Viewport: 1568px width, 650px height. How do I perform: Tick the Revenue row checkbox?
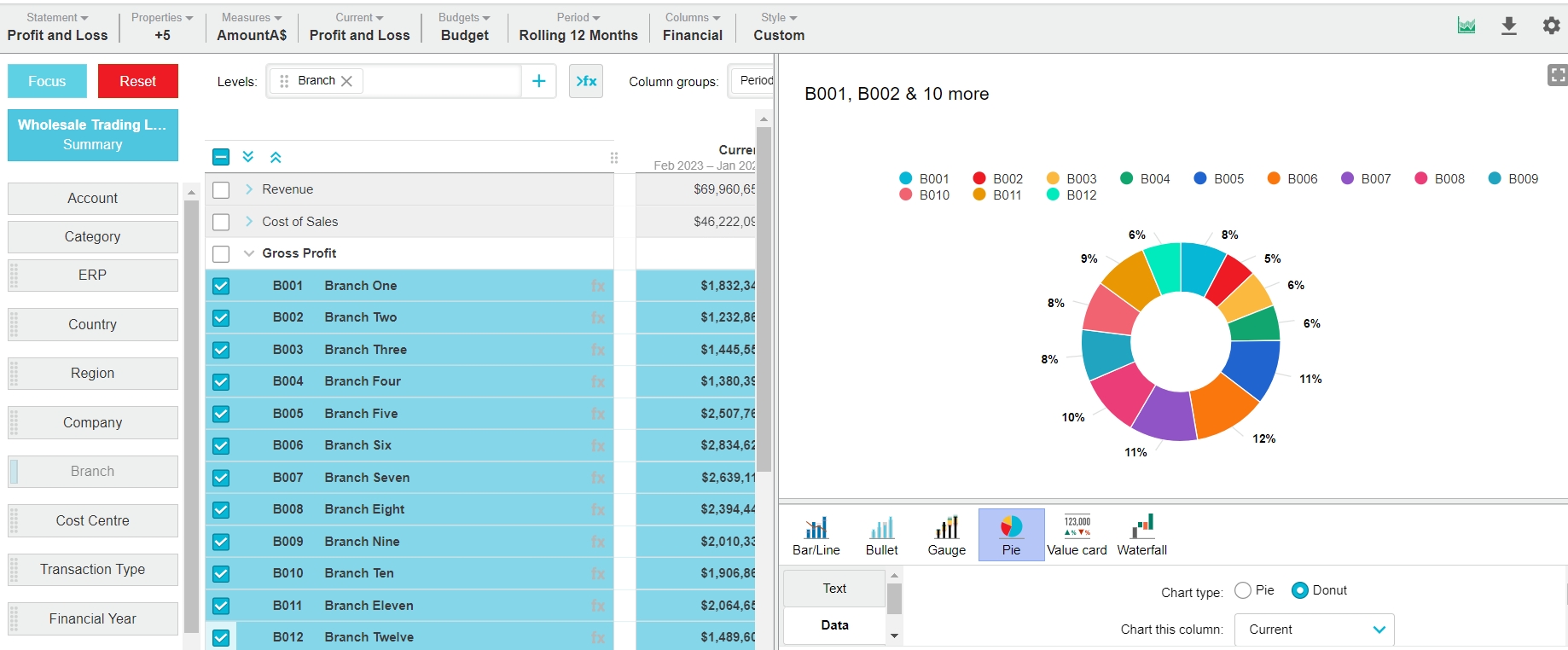(221, 189)
